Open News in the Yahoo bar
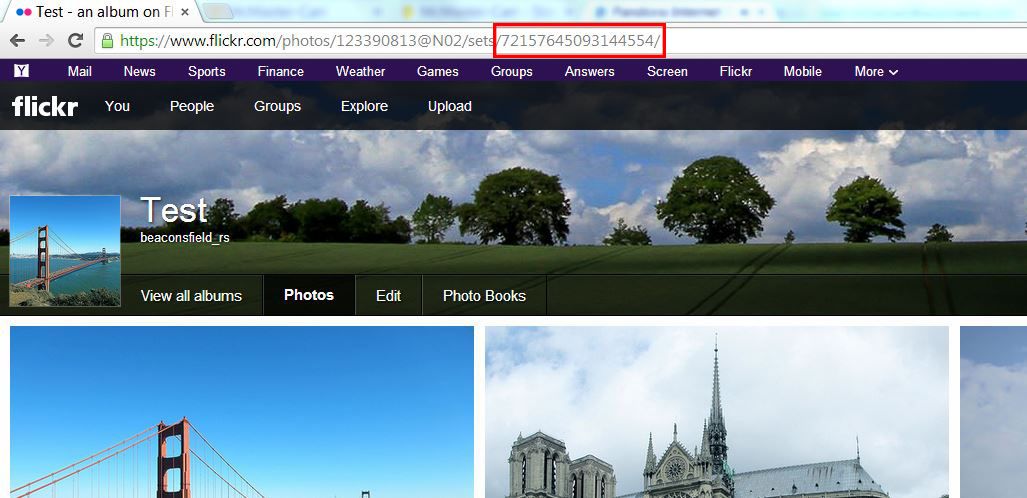 coord(140,71)
